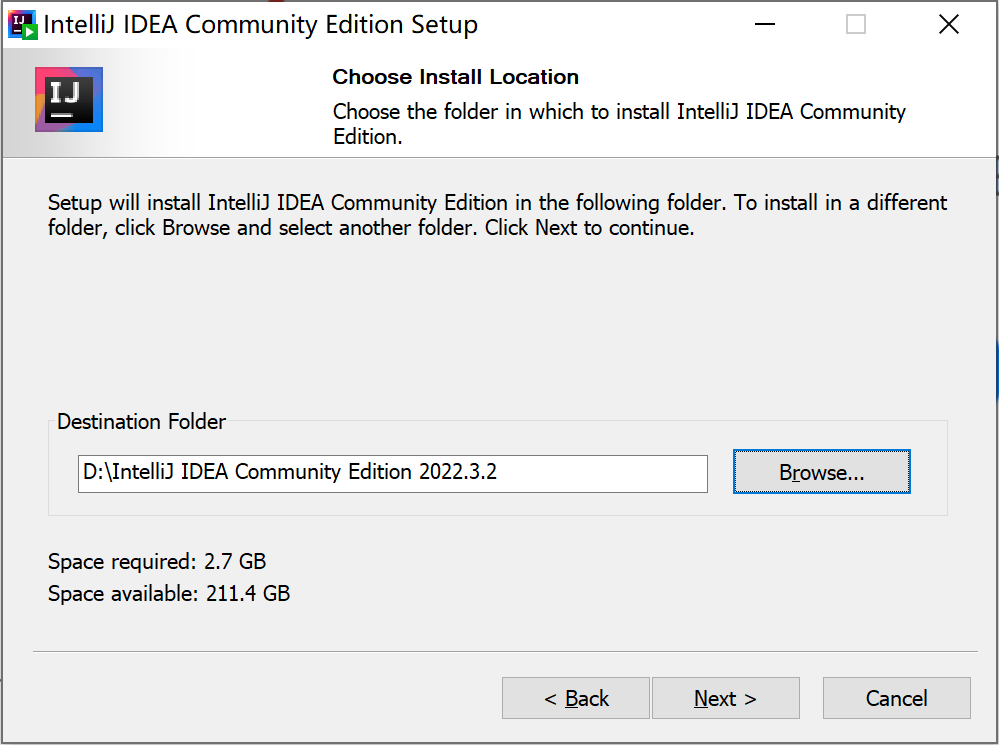Click the IntelliJ IDEA IJ logo
The image size is (999, 745).
tap(69, 99)
